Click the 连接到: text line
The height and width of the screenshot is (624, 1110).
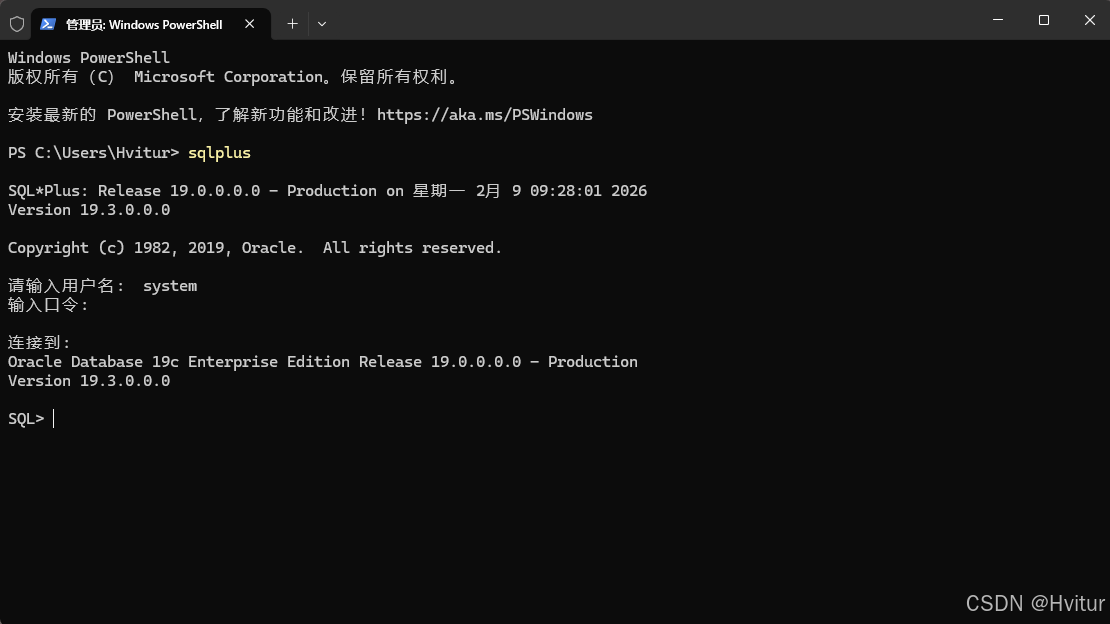[x=40, y=343]
